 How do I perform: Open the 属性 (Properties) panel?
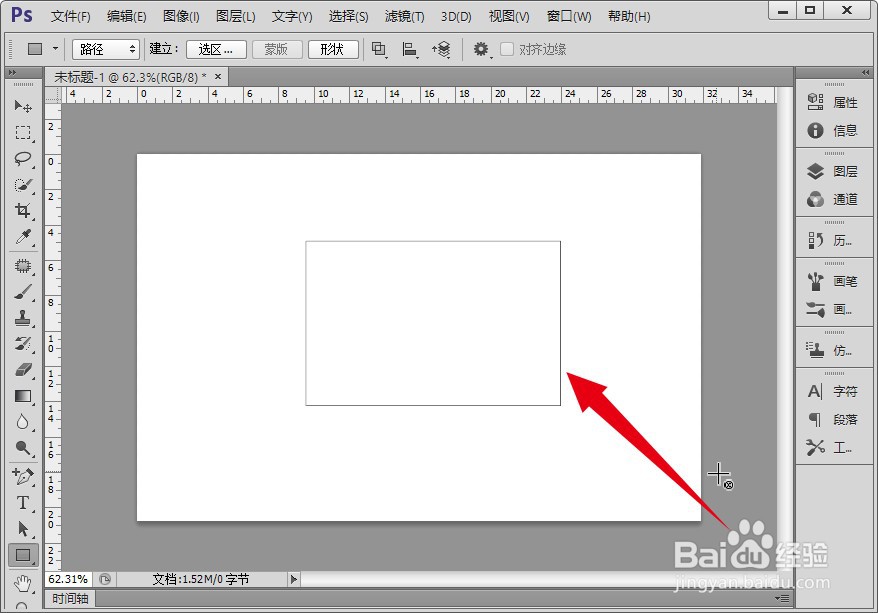(x=833, y=102)
